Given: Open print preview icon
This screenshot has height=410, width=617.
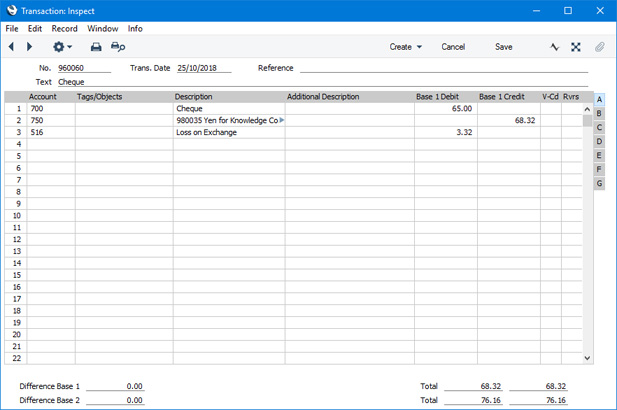Looking at the screenshot, I should (118, 47).
